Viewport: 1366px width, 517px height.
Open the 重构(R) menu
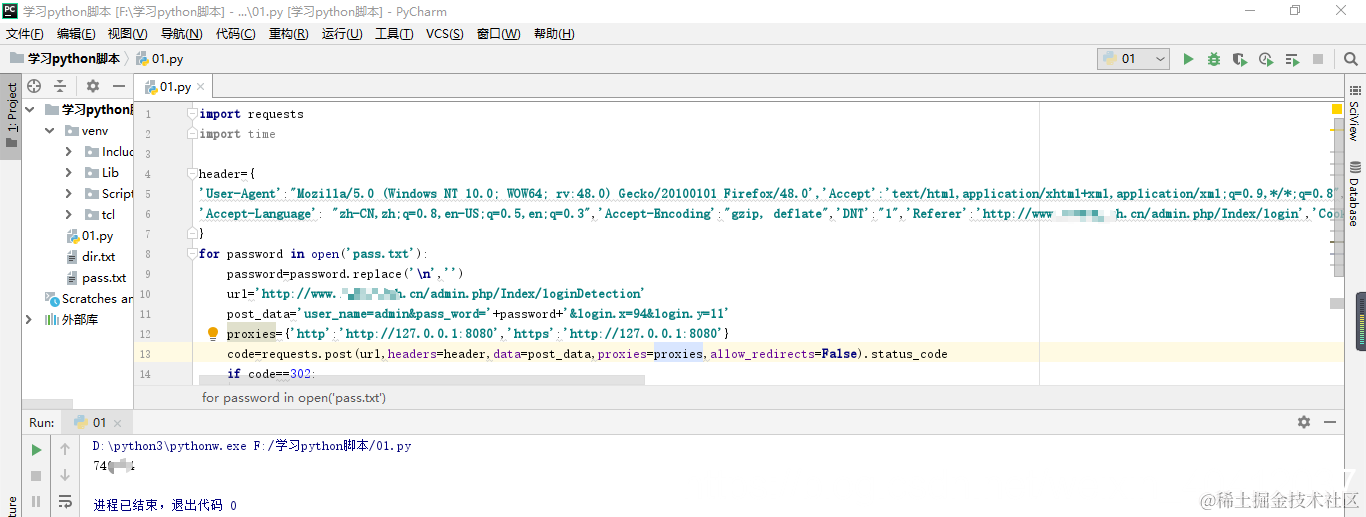[x=288, y=34]
